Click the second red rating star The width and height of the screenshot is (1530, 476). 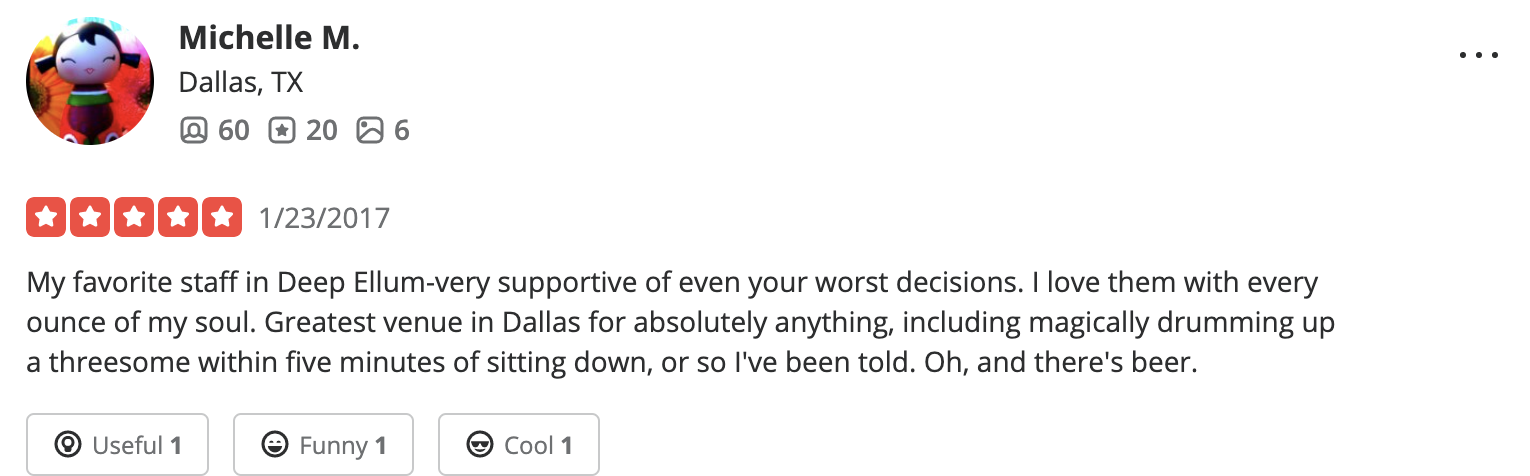pyautogui.click(x=90, y=217)
